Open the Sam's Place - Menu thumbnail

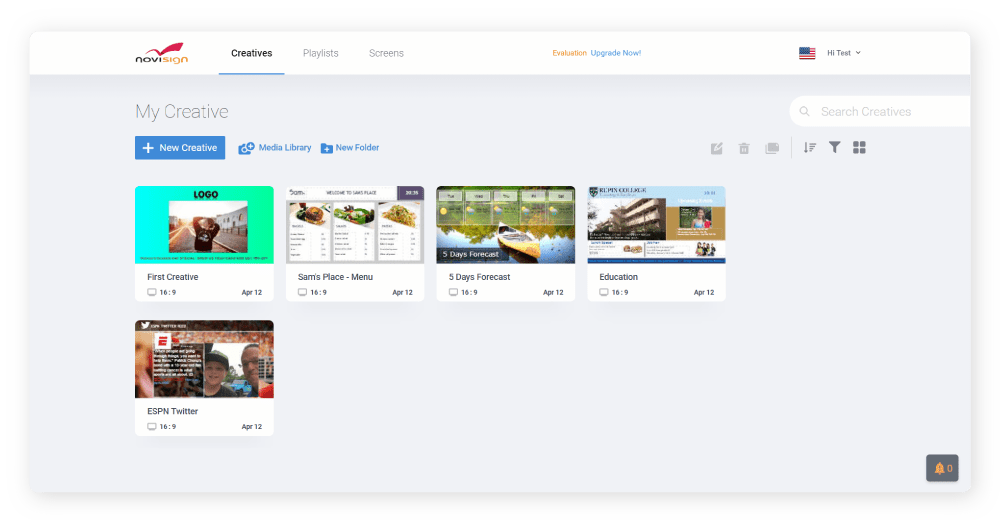coord(355,225)
